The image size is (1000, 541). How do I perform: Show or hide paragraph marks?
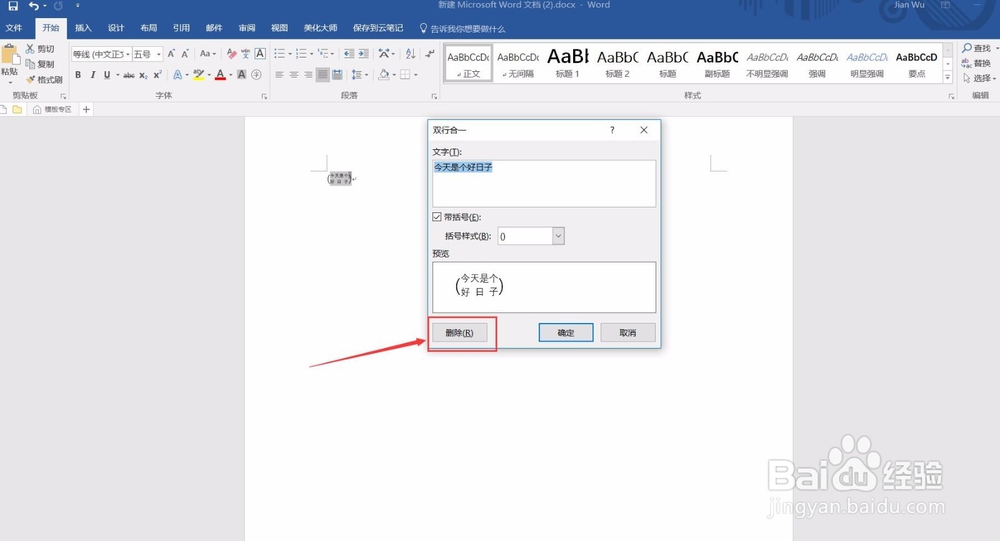coord(430,54)
